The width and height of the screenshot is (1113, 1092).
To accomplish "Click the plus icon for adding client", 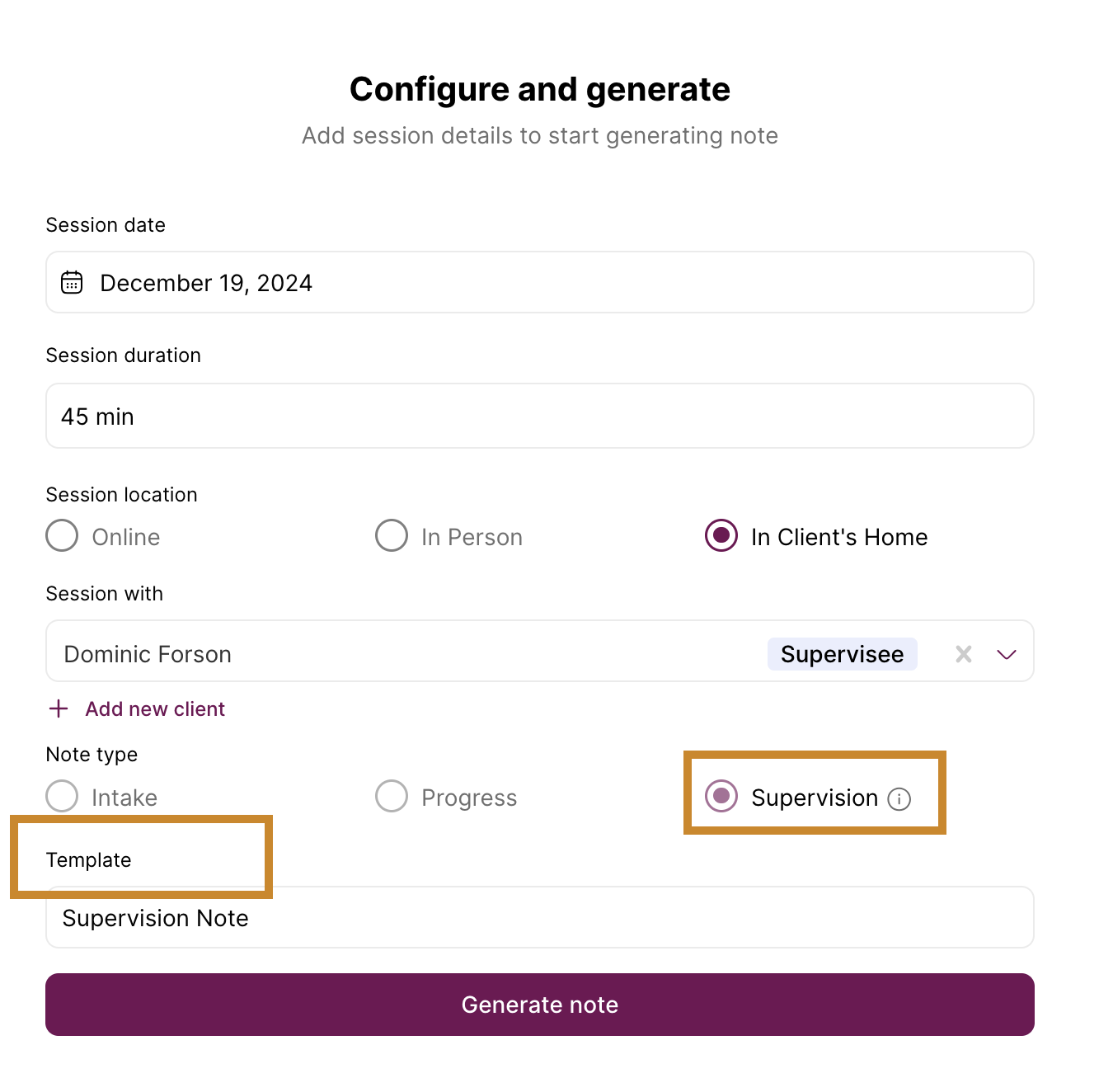I will (59, 708).
